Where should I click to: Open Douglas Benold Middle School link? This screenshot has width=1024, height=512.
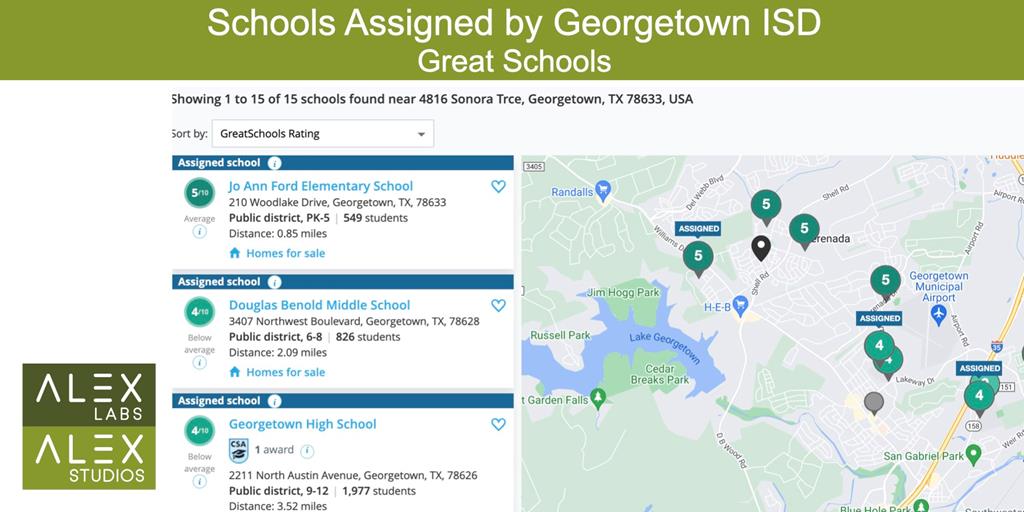point(319,305)
